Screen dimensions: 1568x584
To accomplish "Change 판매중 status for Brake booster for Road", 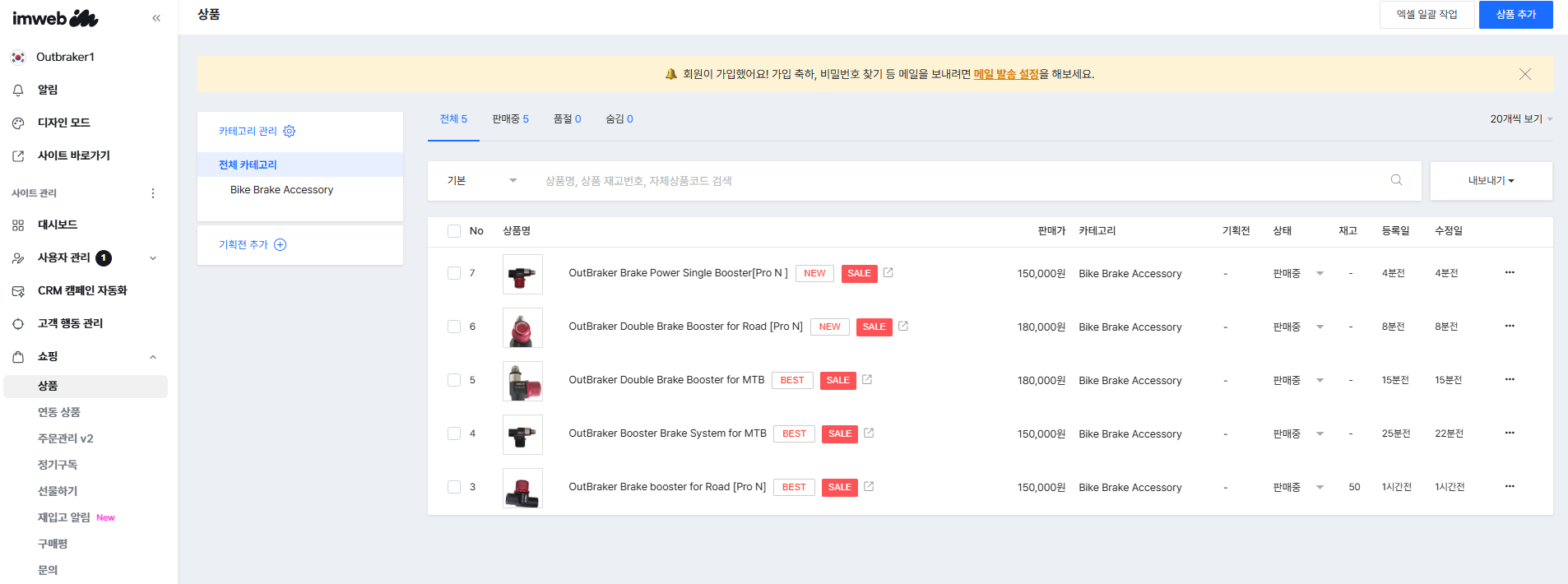I will click(x=1298, y=487).
